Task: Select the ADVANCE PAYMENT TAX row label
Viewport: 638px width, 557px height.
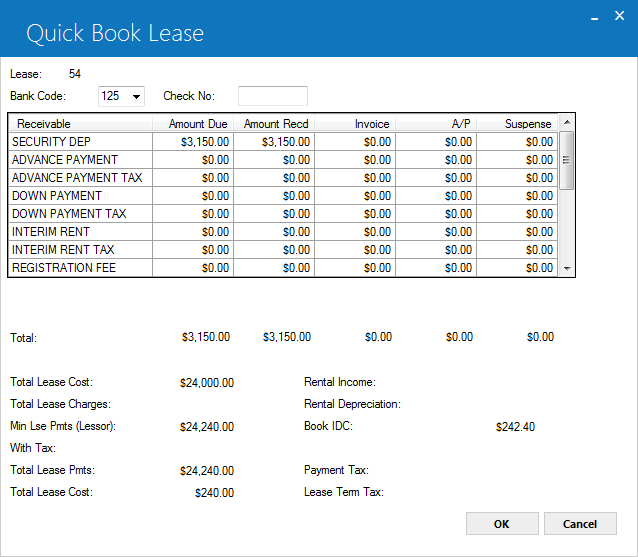Action: (x=80, y=177)
